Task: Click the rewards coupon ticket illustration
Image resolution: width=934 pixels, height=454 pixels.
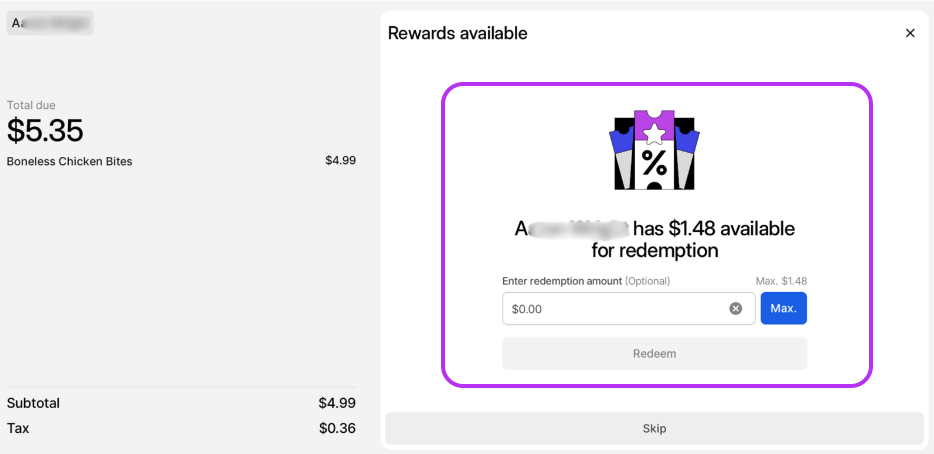Action: (654, 150)
